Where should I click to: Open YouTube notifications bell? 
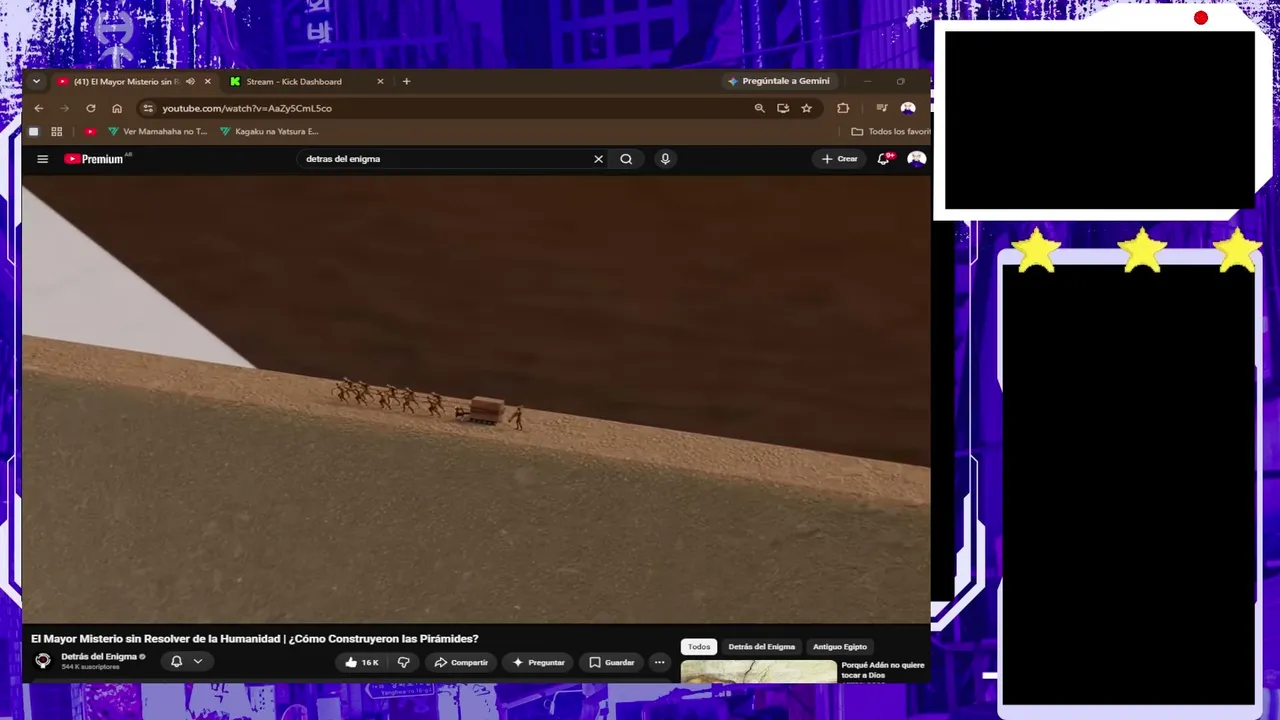pos(884,159)
